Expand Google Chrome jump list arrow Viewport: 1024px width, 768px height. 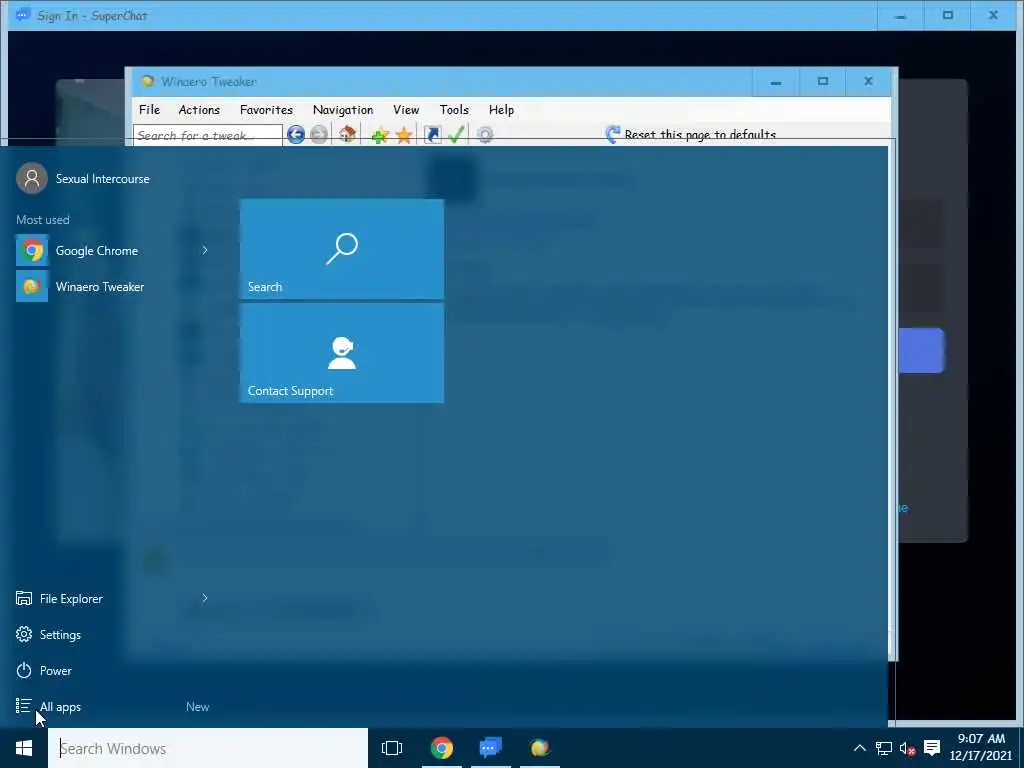point(204,251)
